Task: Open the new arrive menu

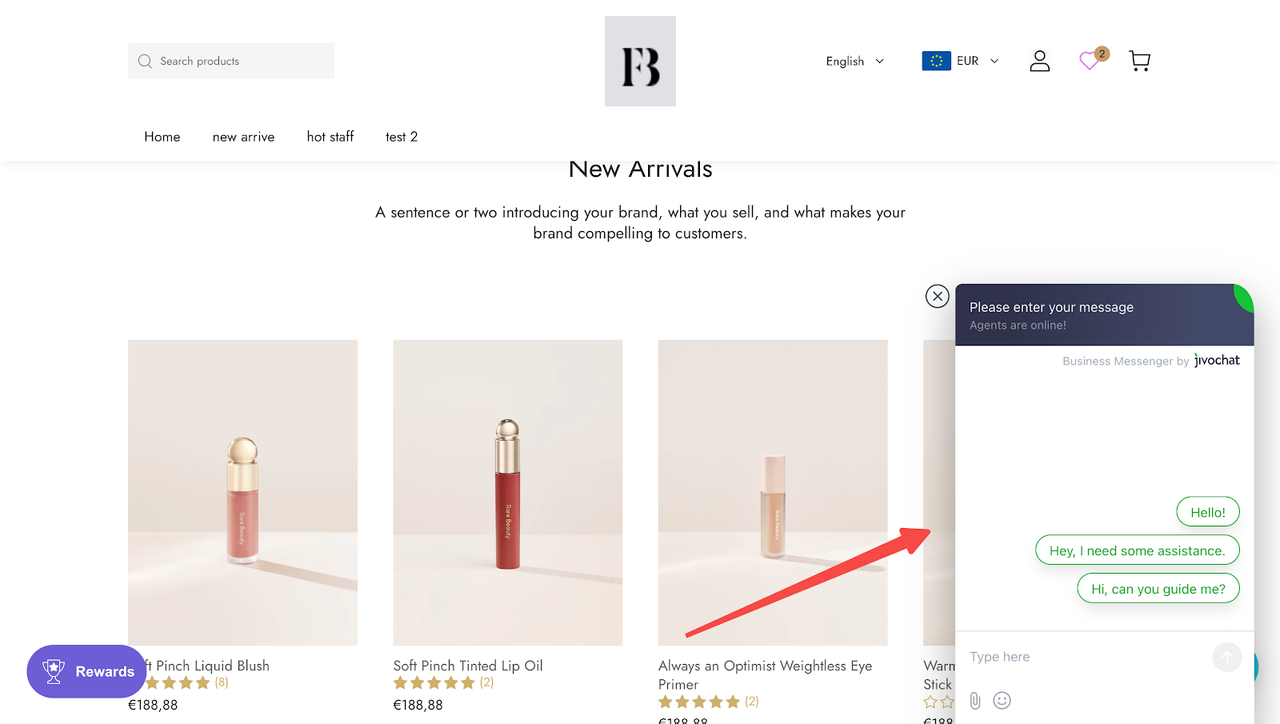Action: (243, 137)
